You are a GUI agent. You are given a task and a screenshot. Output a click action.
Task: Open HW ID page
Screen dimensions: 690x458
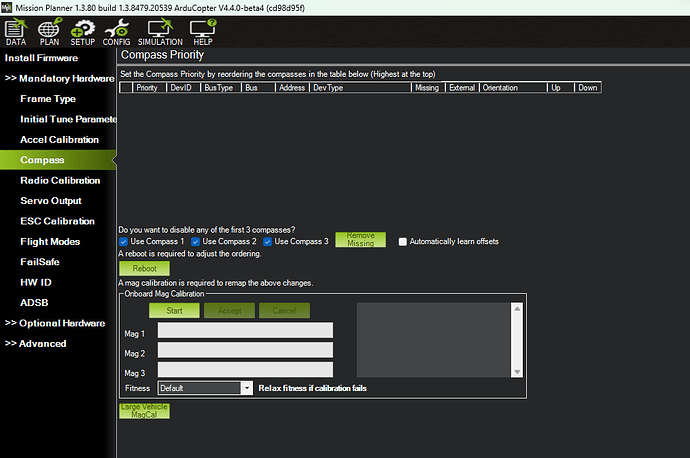(36, 282)
